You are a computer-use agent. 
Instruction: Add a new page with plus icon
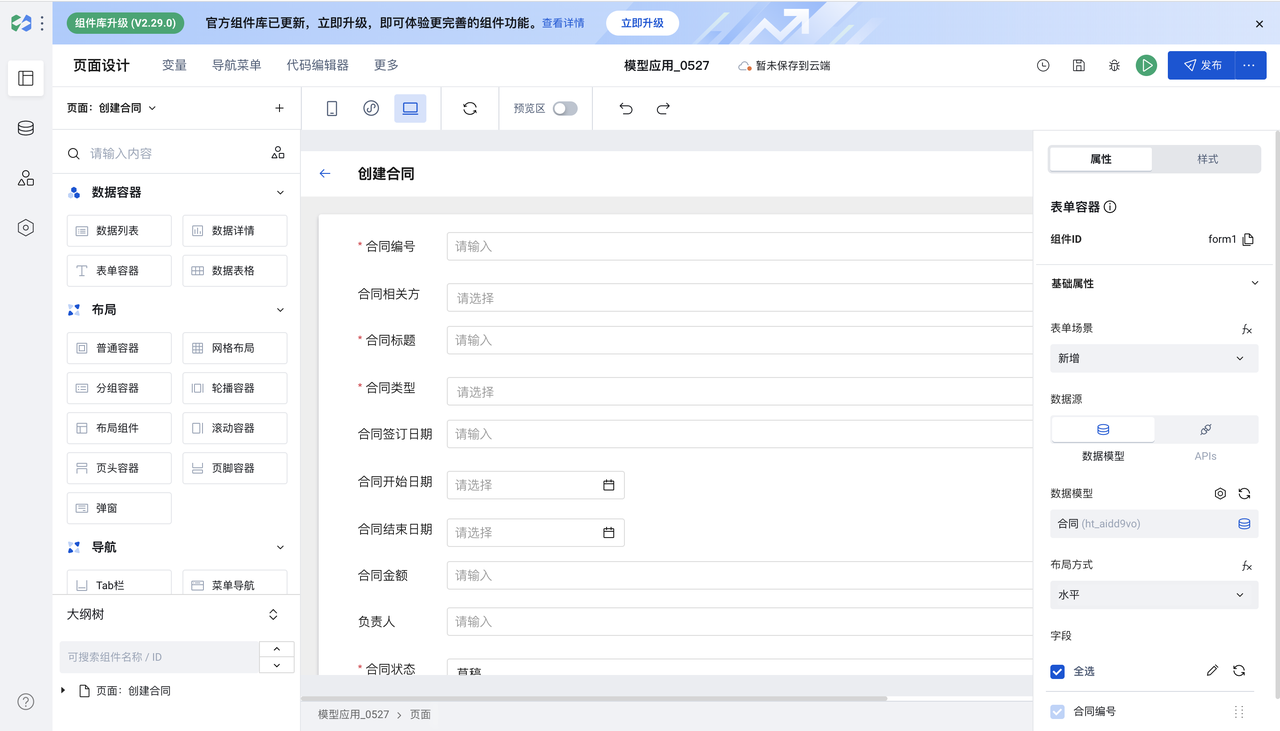tap(279, 108)
